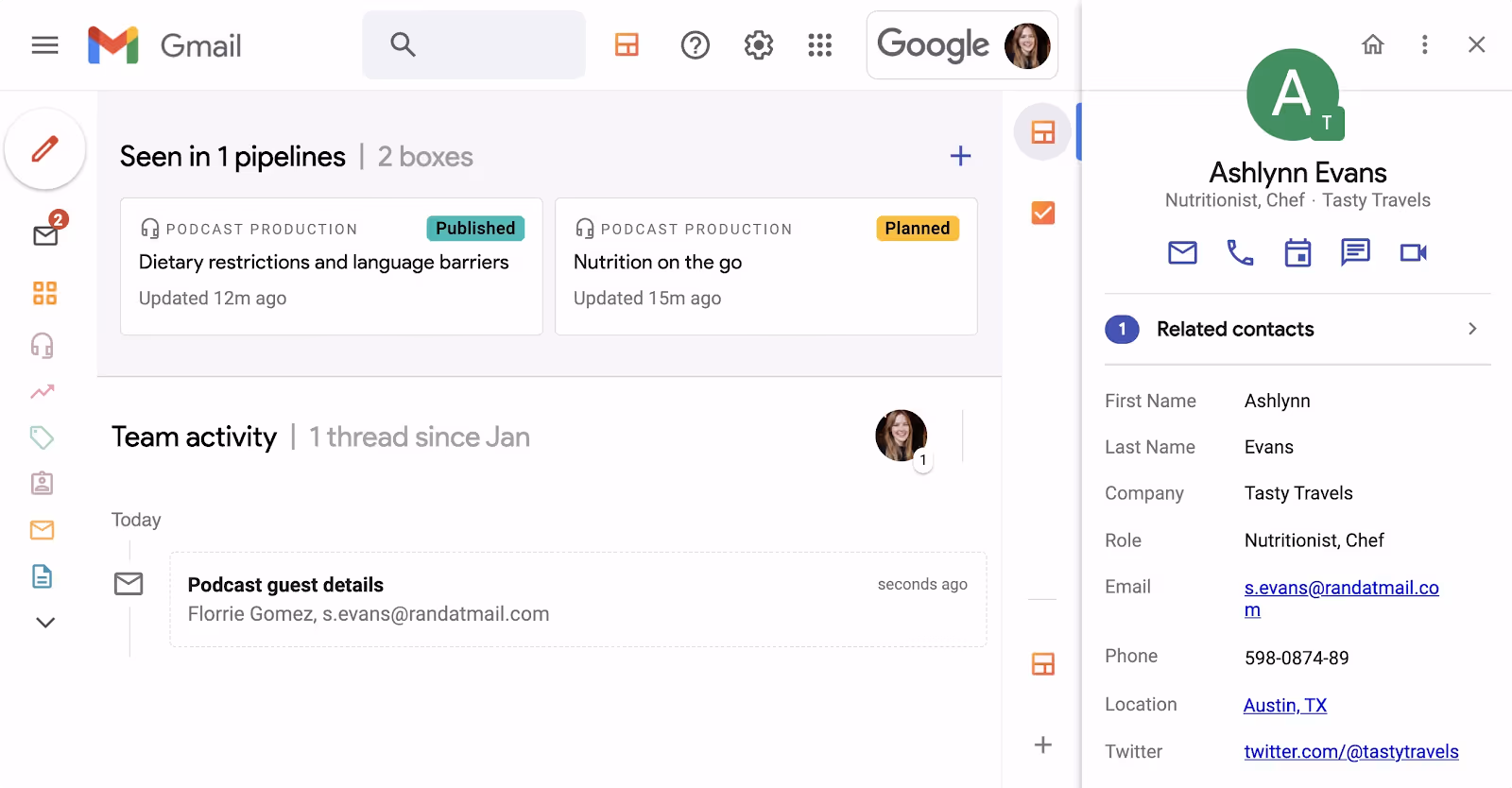Start a video call with camera icon
The width and height of the screenshot is (1512, 788).
(1414, 252)
